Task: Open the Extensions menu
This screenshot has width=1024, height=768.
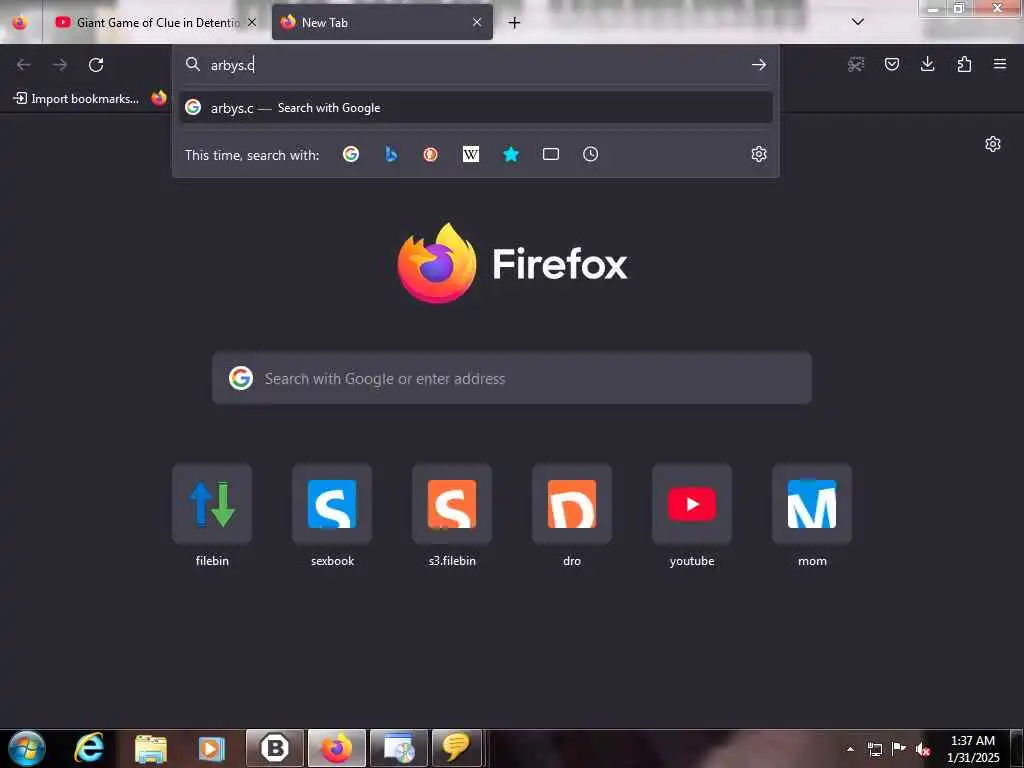Action: 964,64
